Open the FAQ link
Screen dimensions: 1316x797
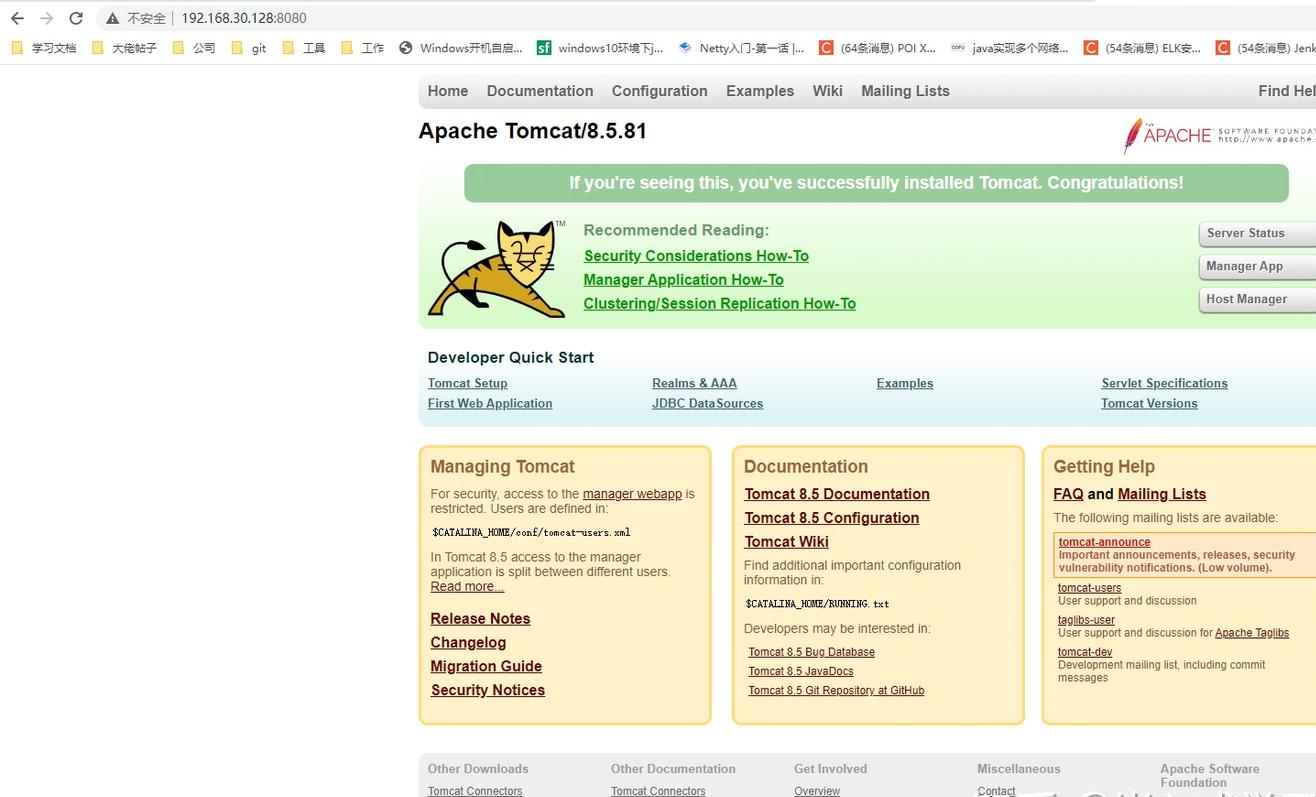[1069, 494]
